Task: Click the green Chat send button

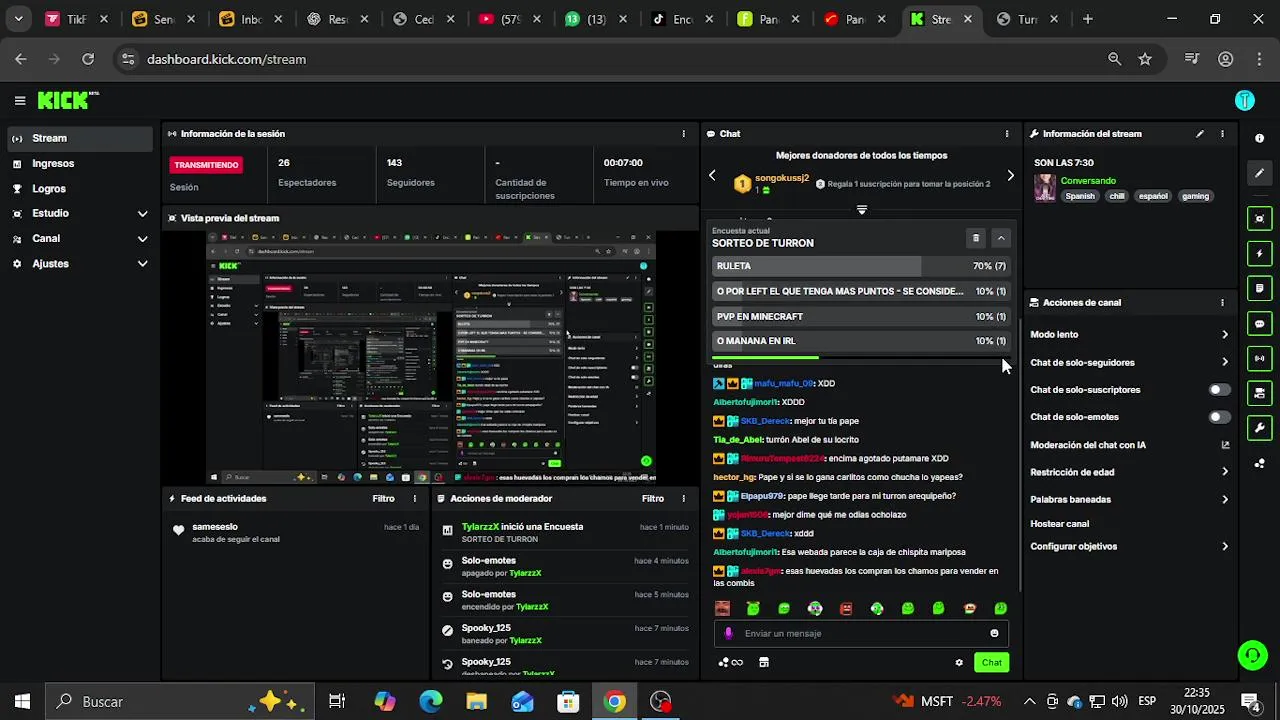Action: 992,663
